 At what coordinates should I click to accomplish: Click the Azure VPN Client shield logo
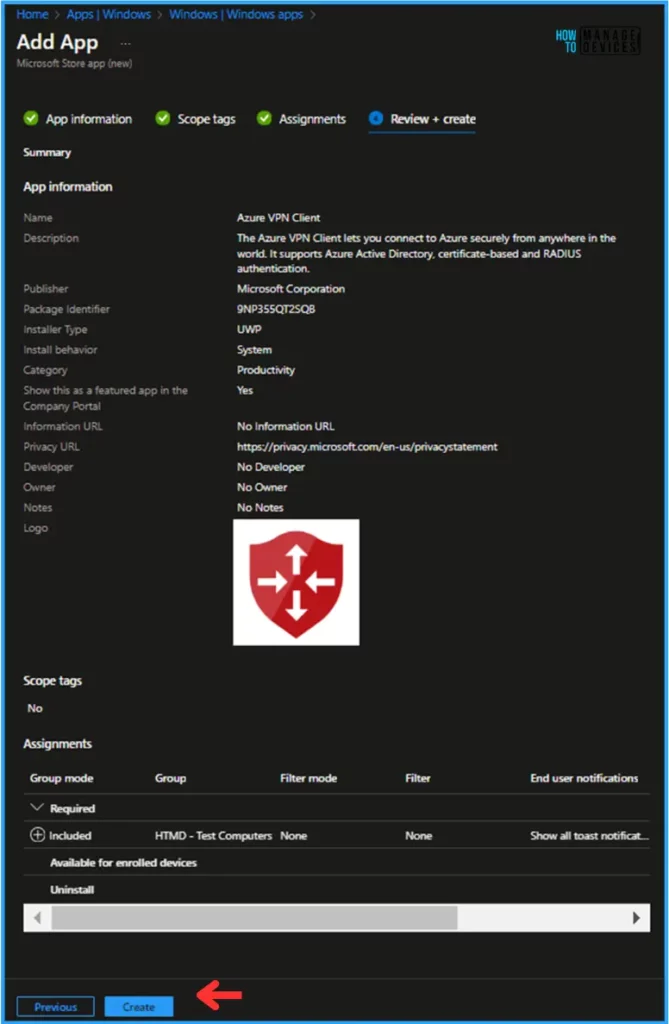pyautogui.click(x=296, y=583)
